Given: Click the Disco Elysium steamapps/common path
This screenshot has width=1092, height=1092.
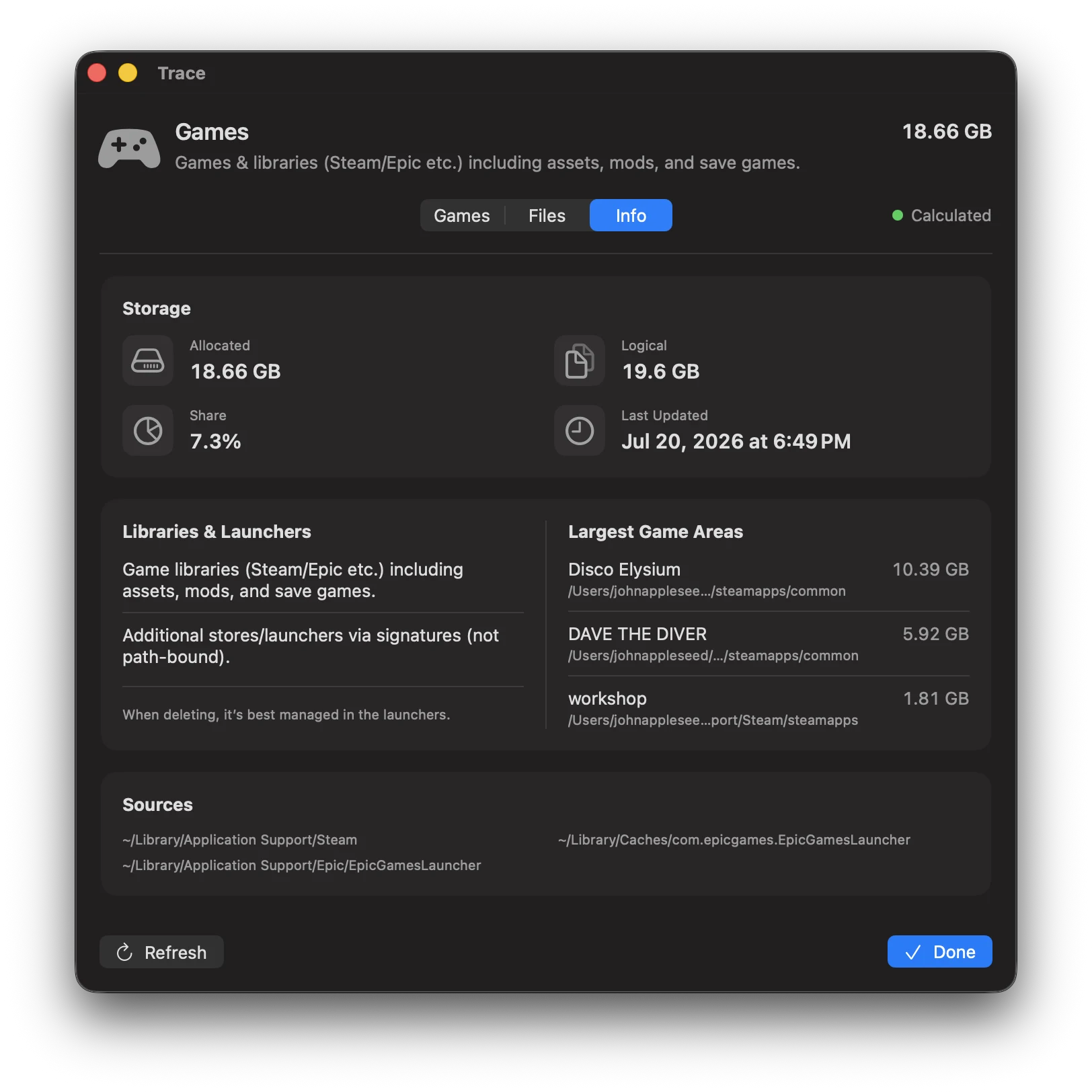Looking at the screenshot, I should pyautogui.click(x=707, y=591).
